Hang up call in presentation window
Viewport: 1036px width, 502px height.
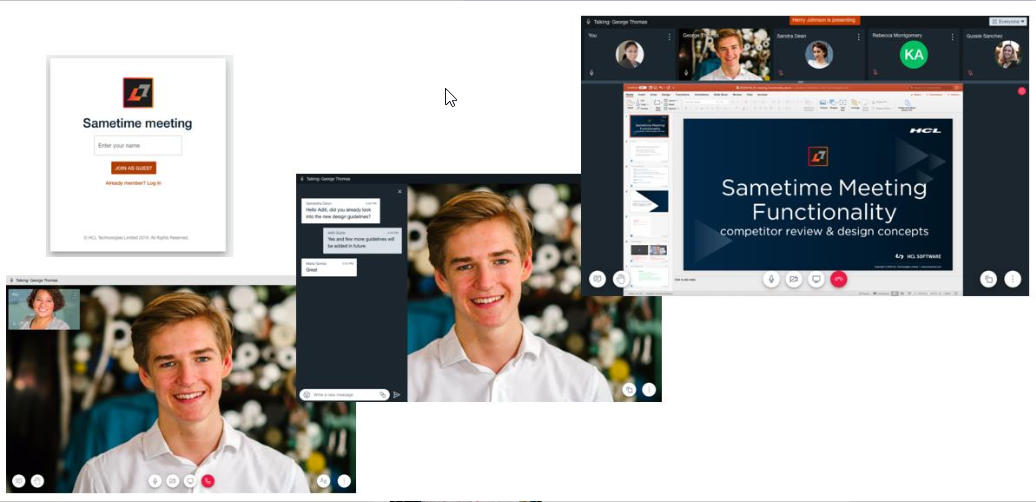(838, 279)
